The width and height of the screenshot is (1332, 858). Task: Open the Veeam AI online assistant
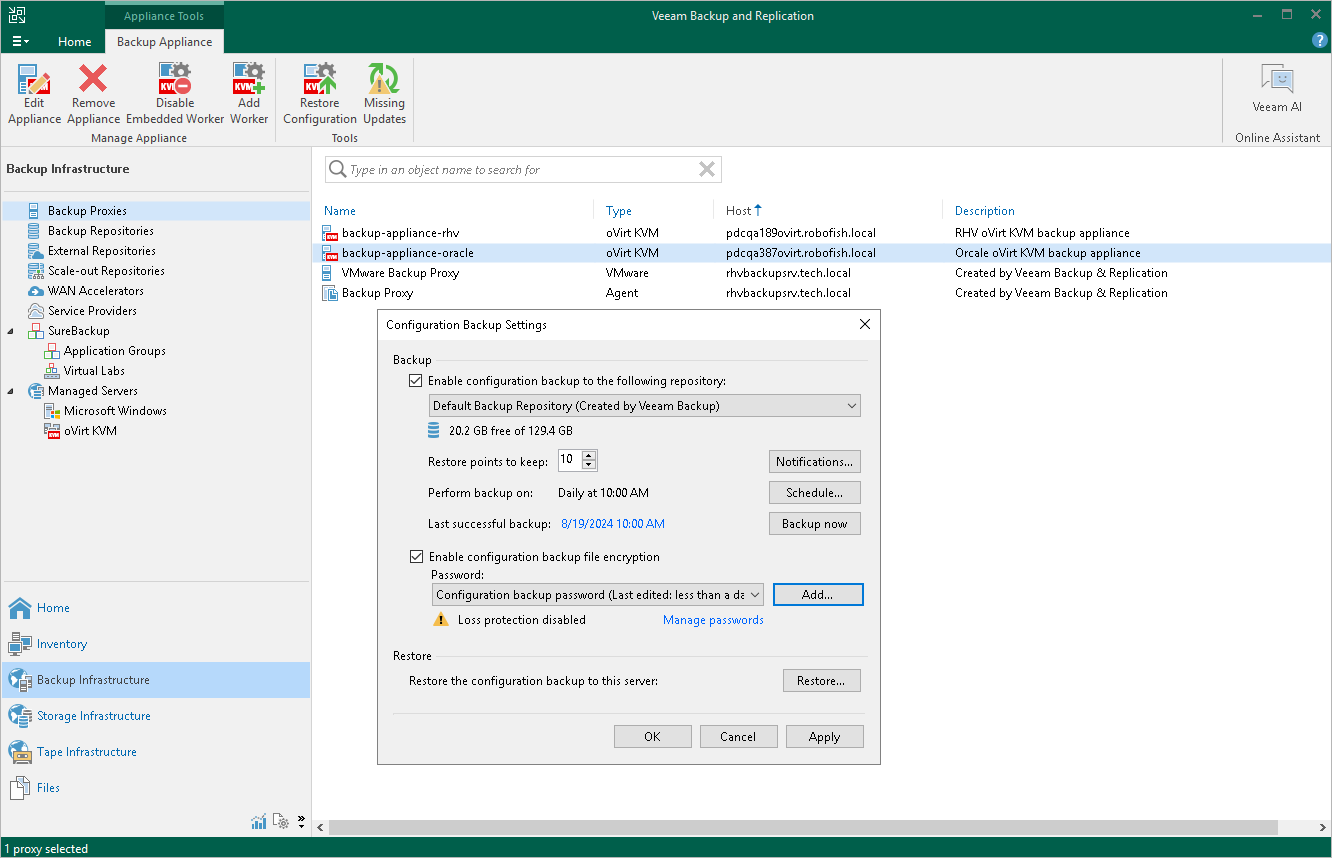1277,89
